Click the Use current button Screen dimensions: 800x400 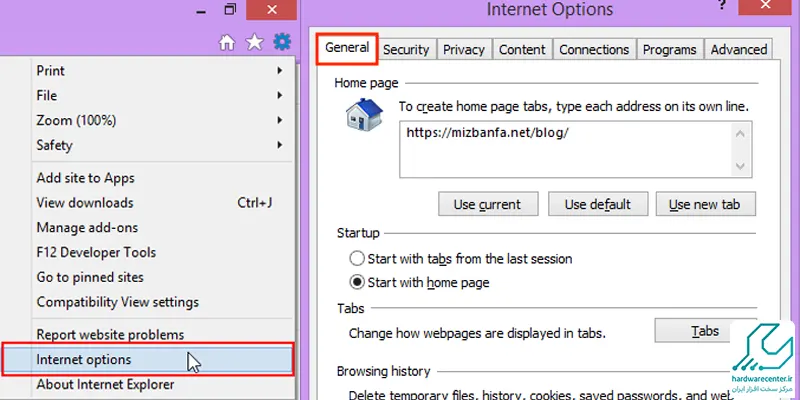(x=488, y=204)
